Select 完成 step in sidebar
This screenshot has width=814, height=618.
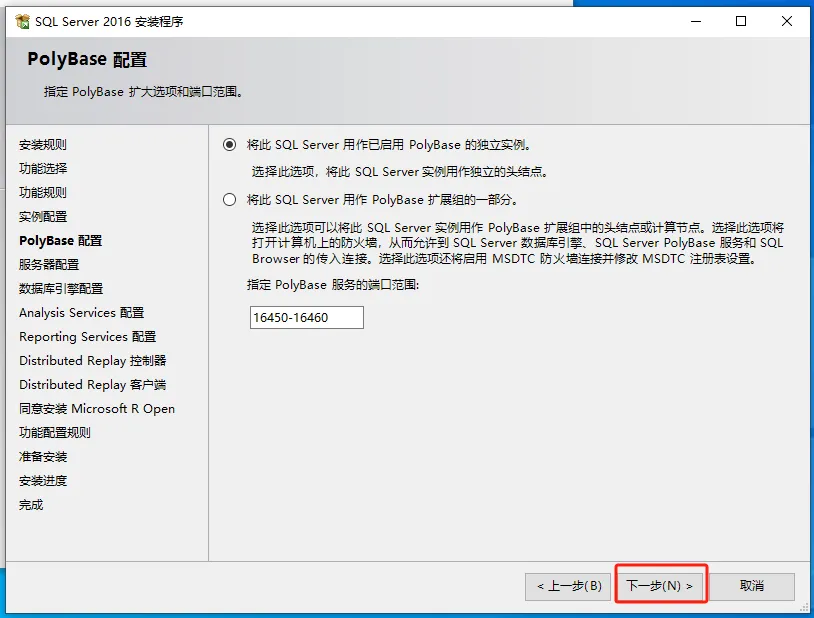pos(31,505)
